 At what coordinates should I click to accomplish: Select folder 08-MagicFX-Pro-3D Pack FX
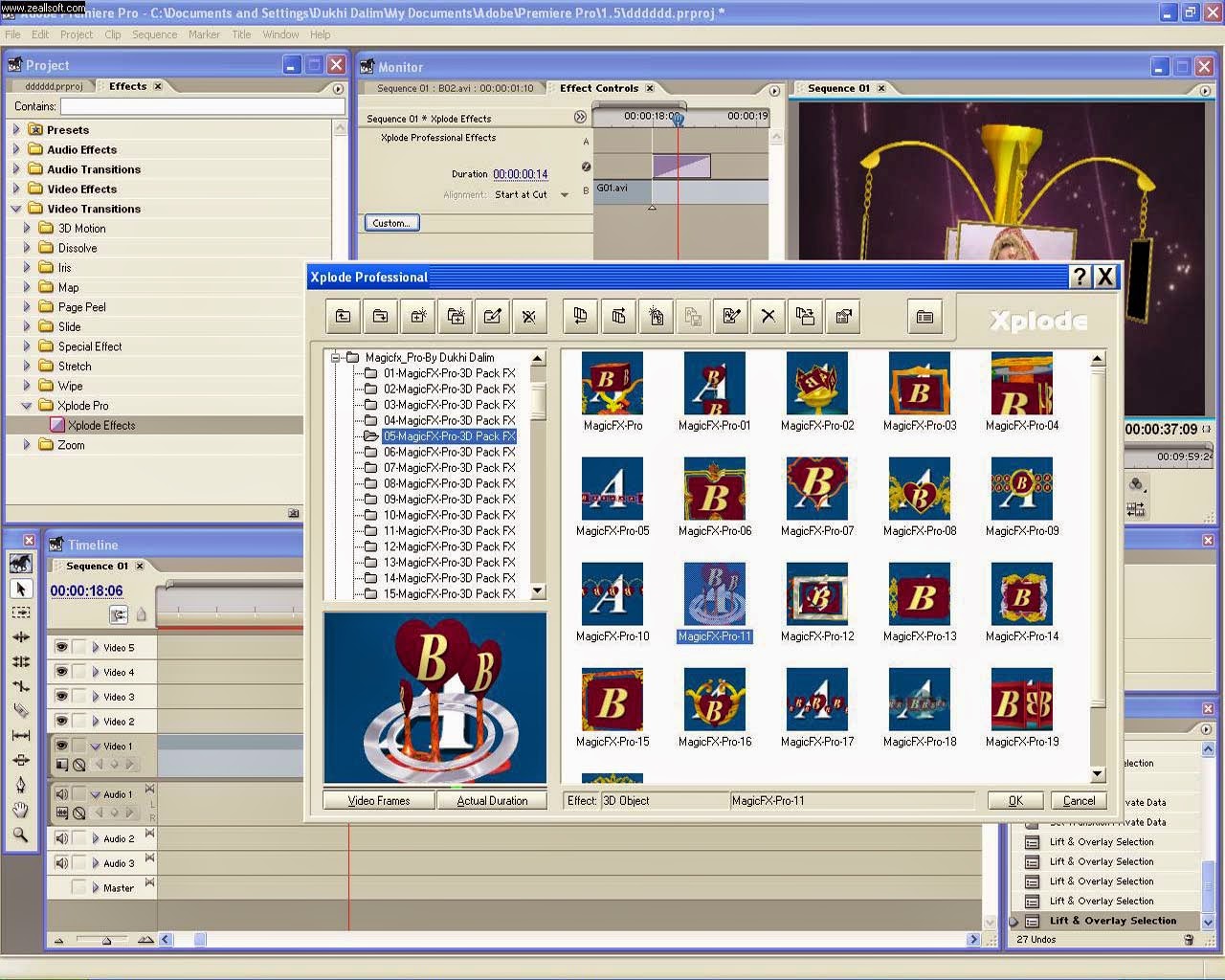[x=449, y=483]
